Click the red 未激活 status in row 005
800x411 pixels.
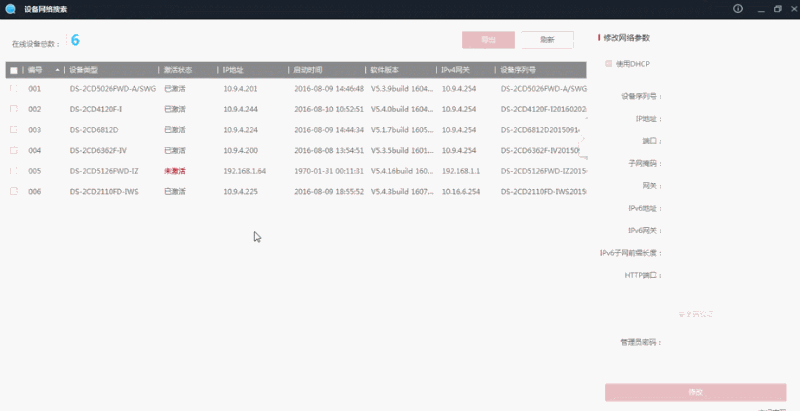point(175,171)
